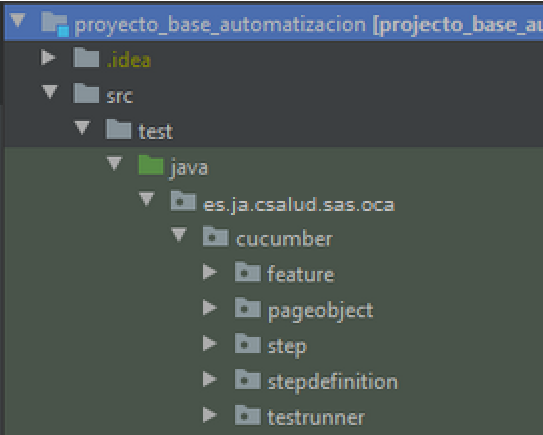Screen dimensions: 543x435
Task: Click the testrunner package icon
Action: (x=248, y=415)
